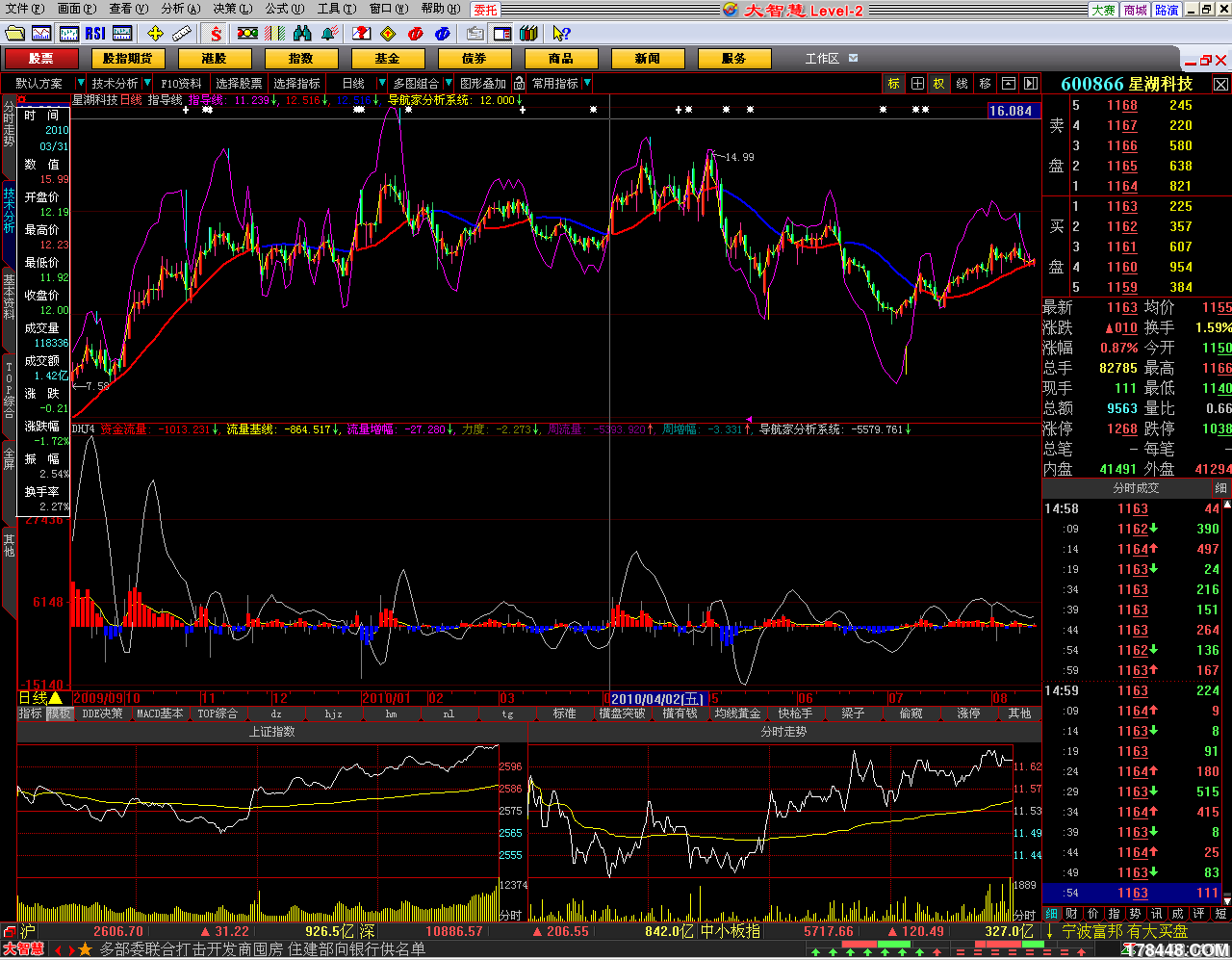Open the 公式 menu
The height and width of the screenshot is (960, 1232).
284,9
